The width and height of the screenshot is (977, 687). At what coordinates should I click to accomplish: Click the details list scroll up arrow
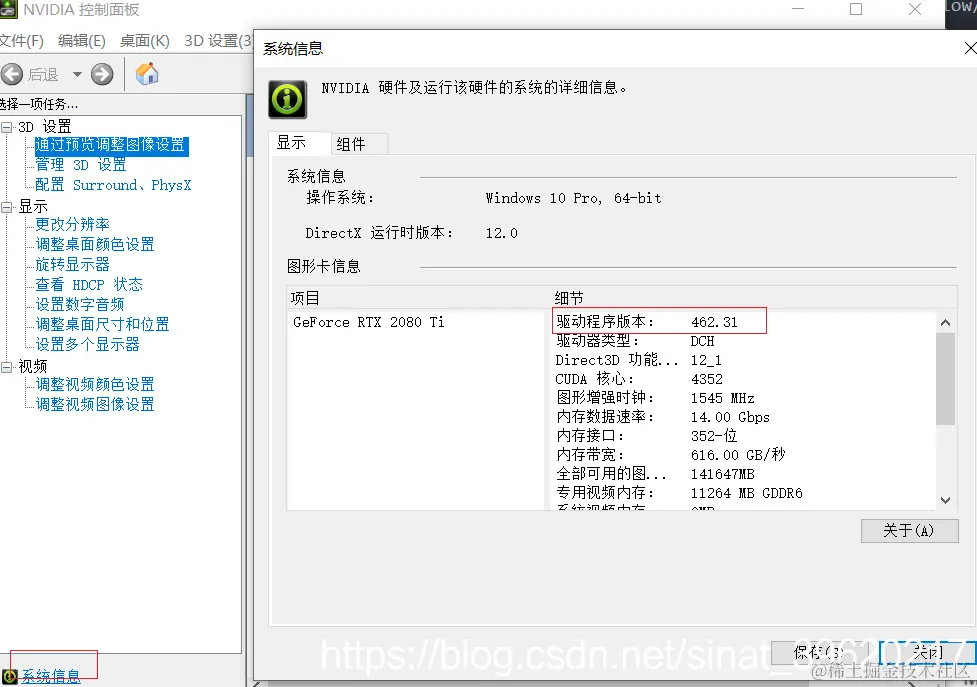945,323
